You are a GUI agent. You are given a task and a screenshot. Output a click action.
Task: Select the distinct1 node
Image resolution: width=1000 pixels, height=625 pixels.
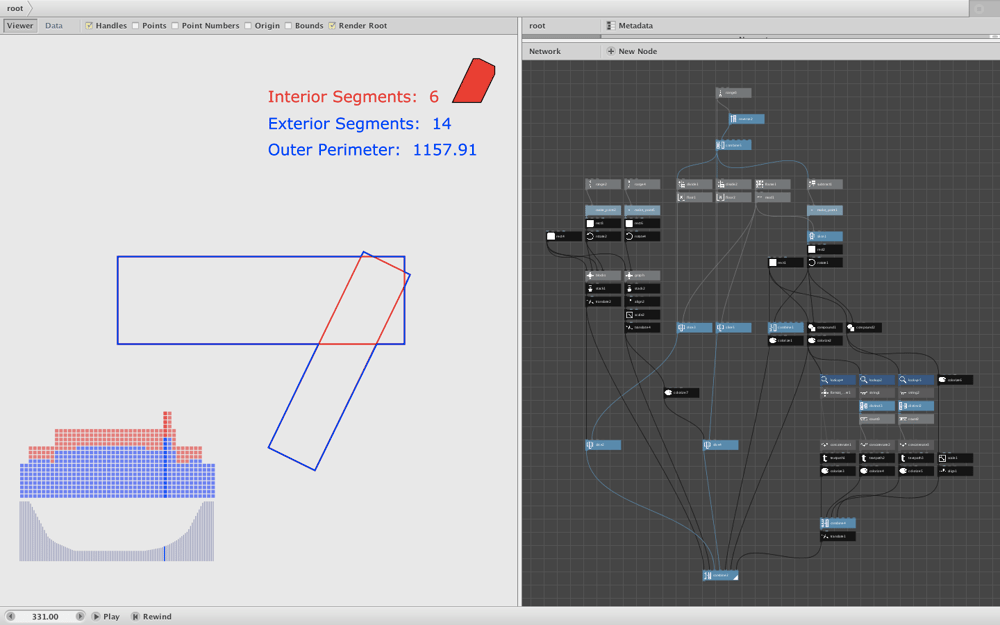point(877,406)
